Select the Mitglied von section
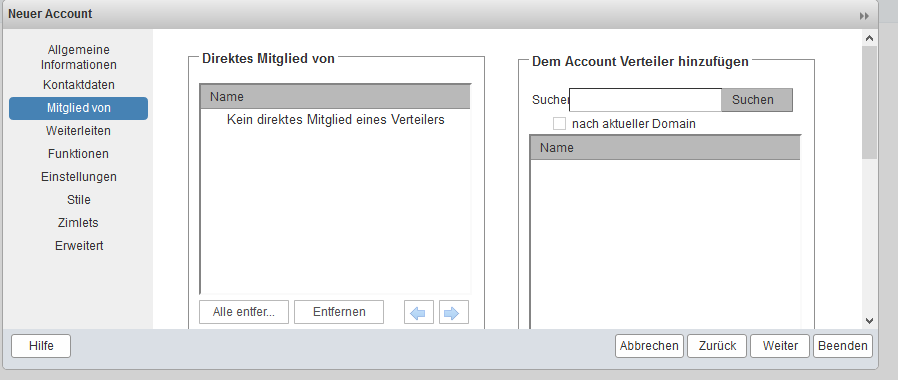Screen dimensions: 898x380 click(x=78, y=108)
